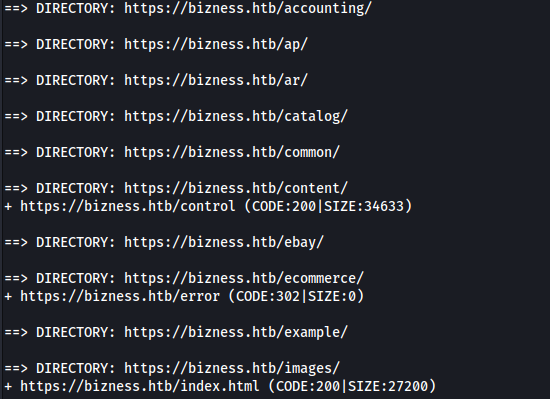Image resolution: width=550 pixels, height=399 pixels.
Task: Click the arrow marker before ebay entry
Action: (x=16, y=242)
